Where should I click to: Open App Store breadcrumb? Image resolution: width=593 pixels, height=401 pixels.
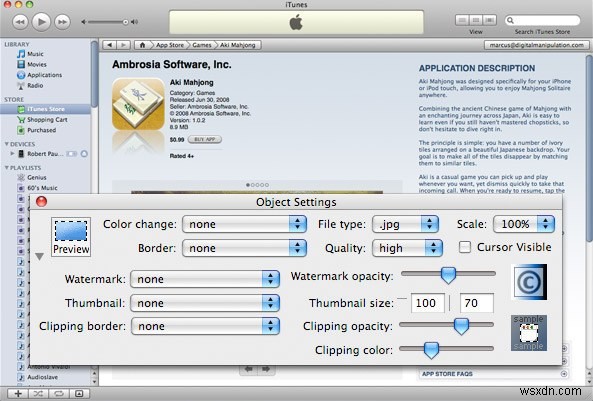click(x=169, y=45)
